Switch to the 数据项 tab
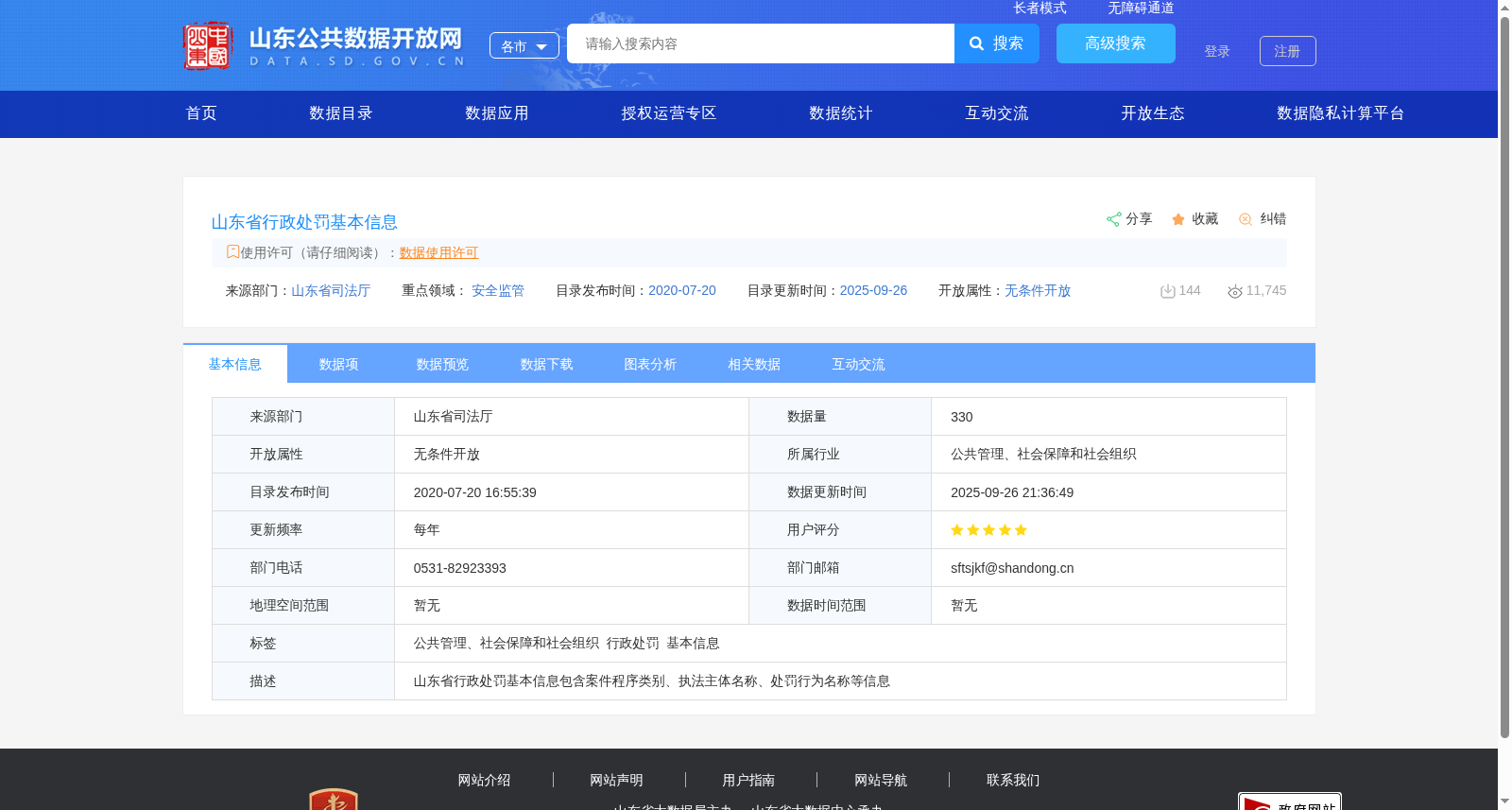This screenshot has width=1512, height=810. (339, 364)
